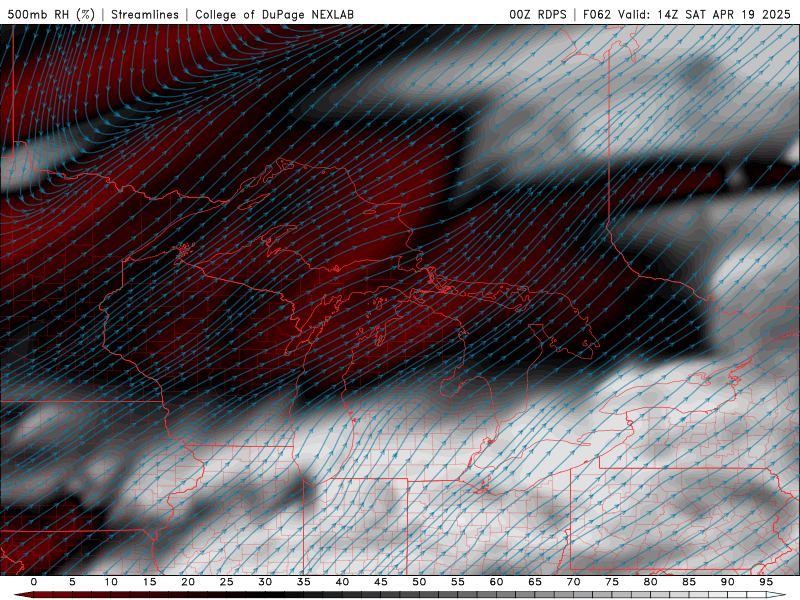Click the 75 label on legend
800x600 pixels.
(612, 582)
